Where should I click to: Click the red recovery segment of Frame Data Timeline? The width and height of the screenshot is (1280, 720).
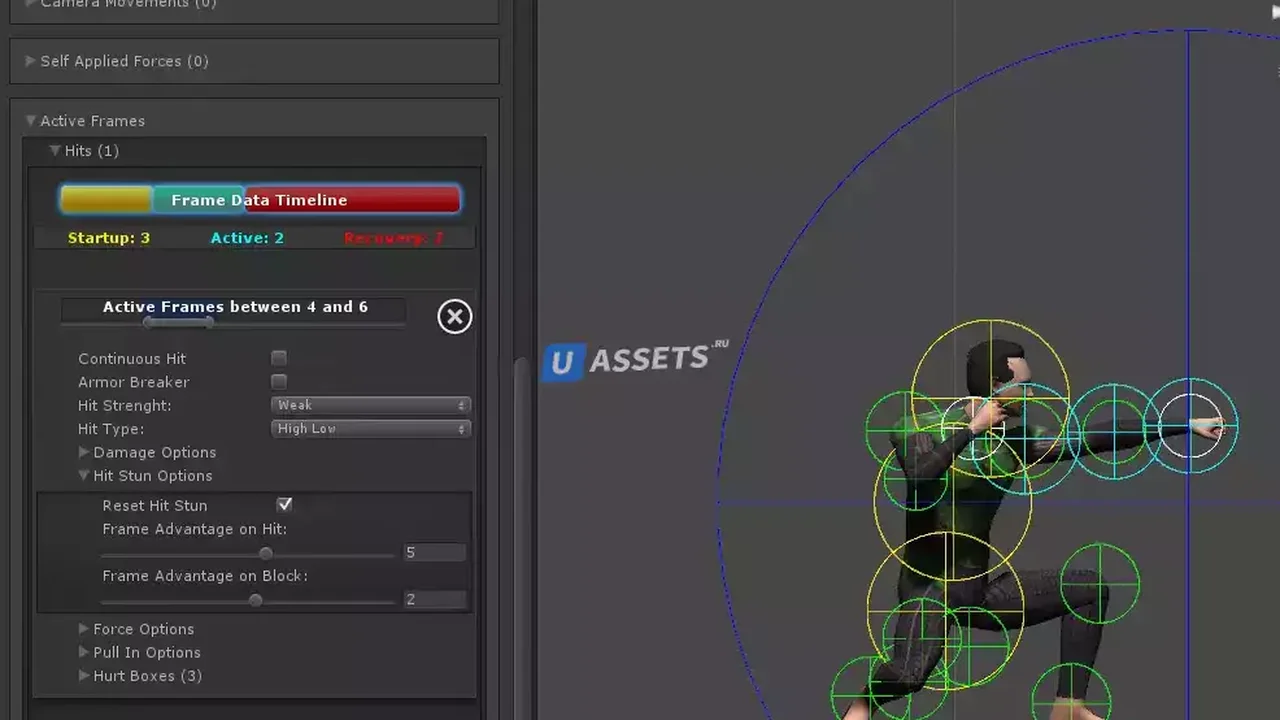click(352, 200)
